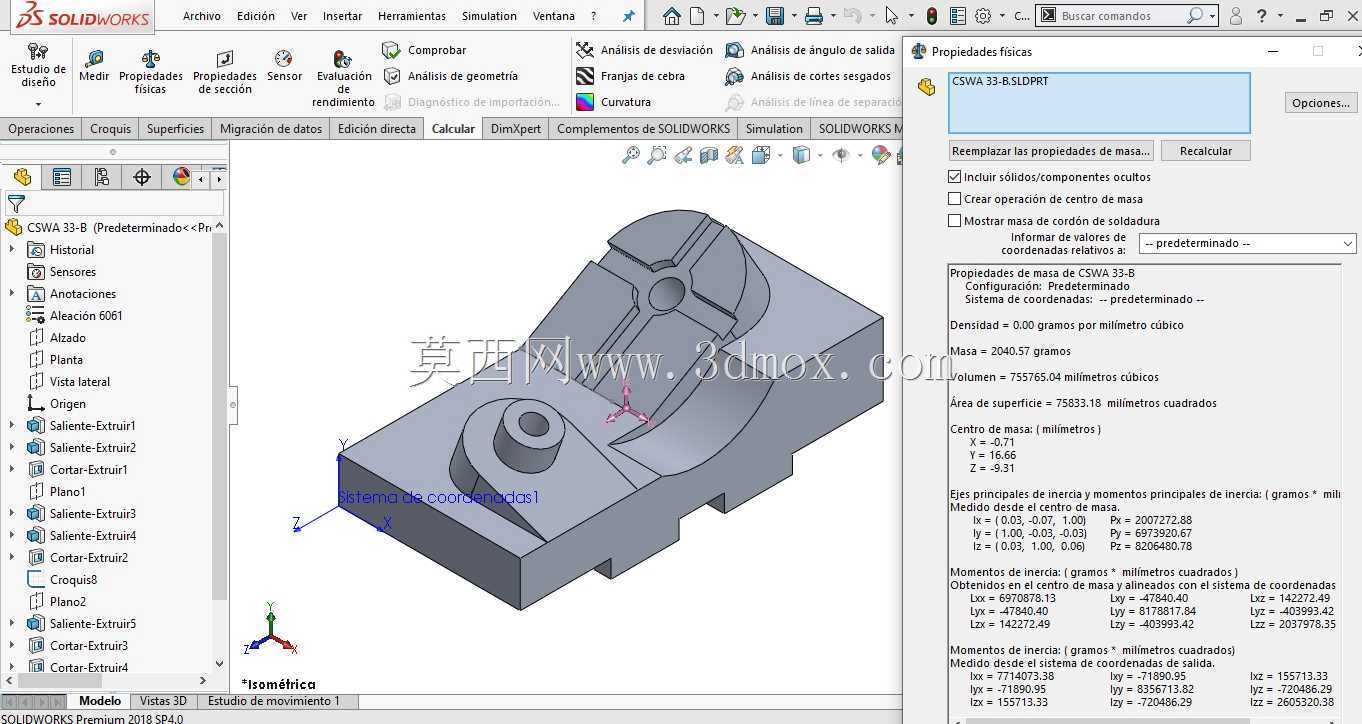Open the Estudio de movimiento 1 tab
1362x724 pixels.
click(x=274, y=701)
